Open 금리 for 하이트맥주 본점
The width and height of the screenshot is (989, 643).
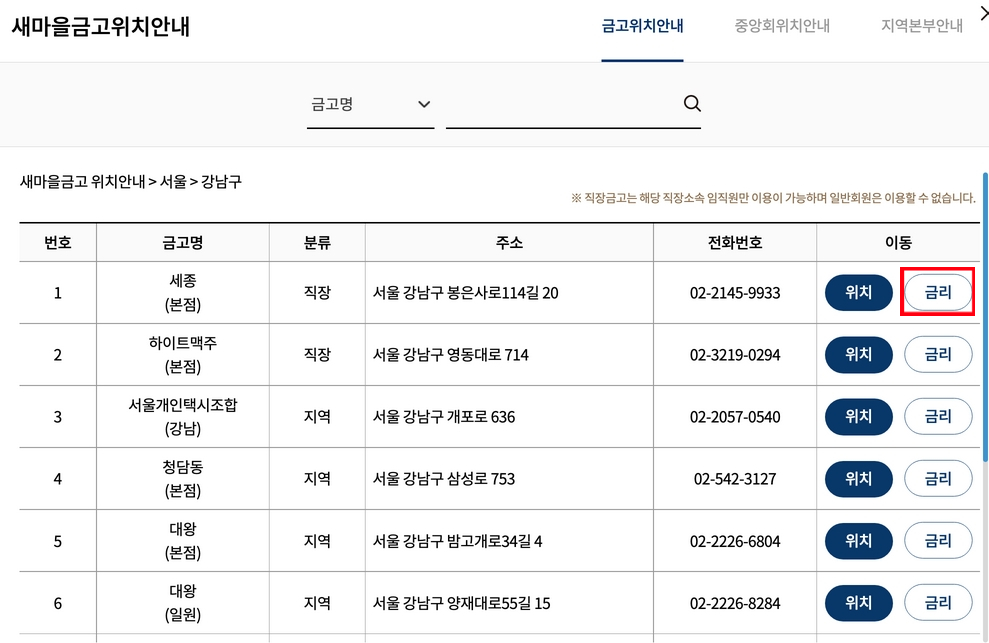tap(938, 354)
